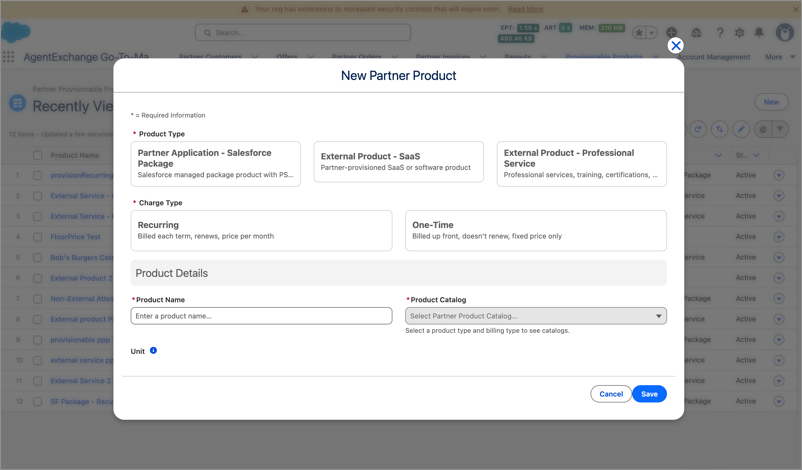Image resolution: width=802 pixels, height=470 pixels.
Task: Open the St... column header chevron
Action: click(756, 155)
